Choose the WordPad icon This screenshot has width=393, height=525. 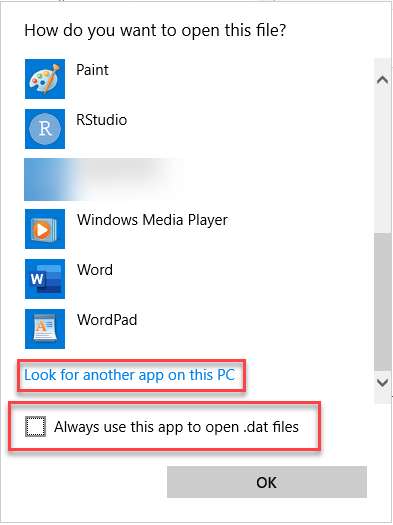pos(45,329)
